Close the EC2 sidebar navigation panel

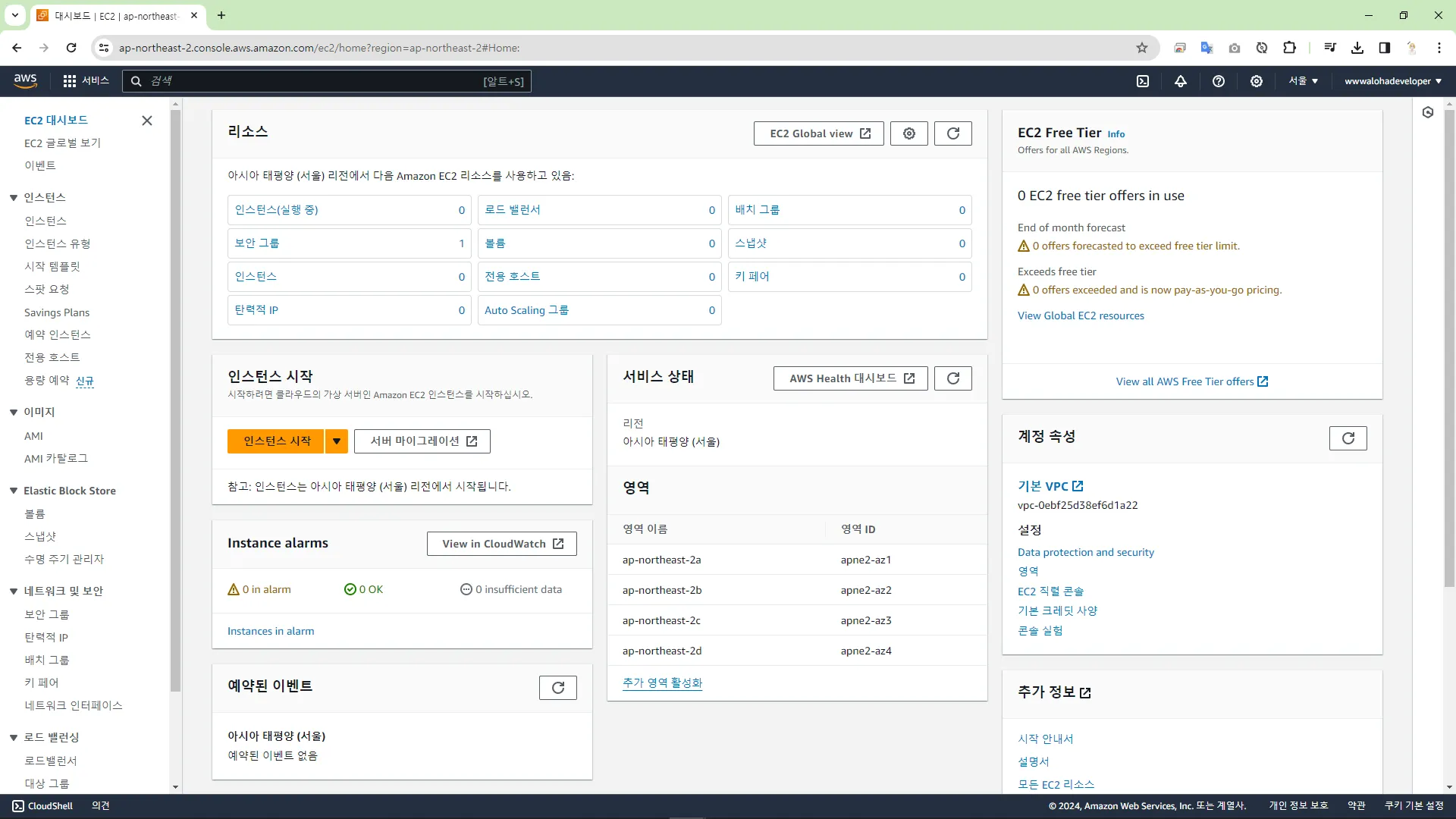[147, 121]
